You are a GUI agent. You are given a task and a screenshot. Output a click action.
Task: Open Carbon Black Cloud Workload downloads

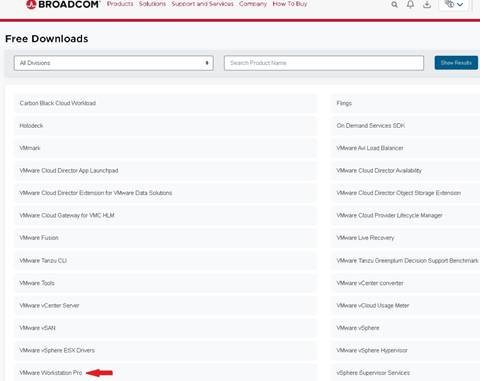[x=165, y=103]
